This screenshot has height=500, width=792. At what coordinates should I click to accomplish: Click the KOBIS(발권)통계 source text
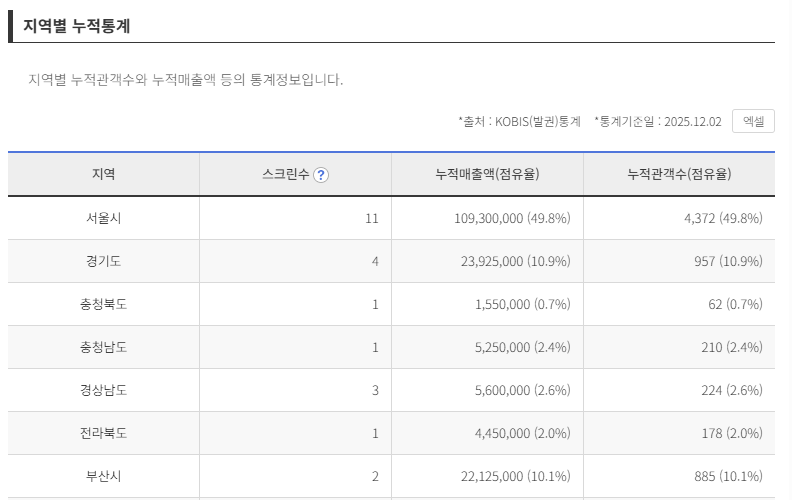point(519,121)
